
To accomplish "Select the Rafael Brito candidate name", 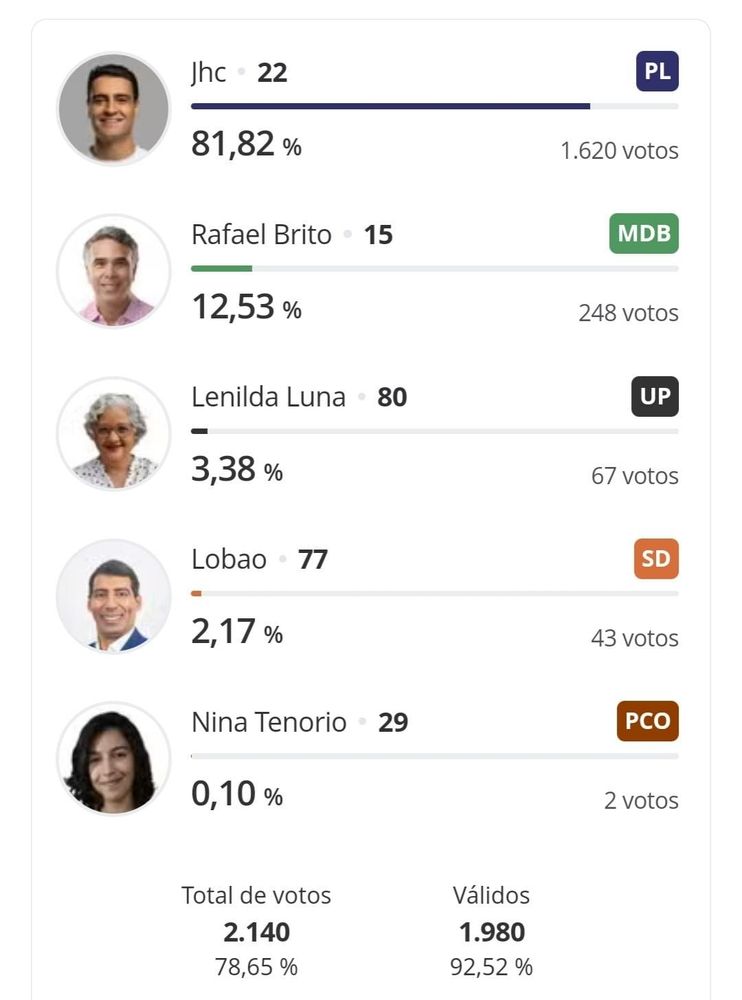I will 262,235.
